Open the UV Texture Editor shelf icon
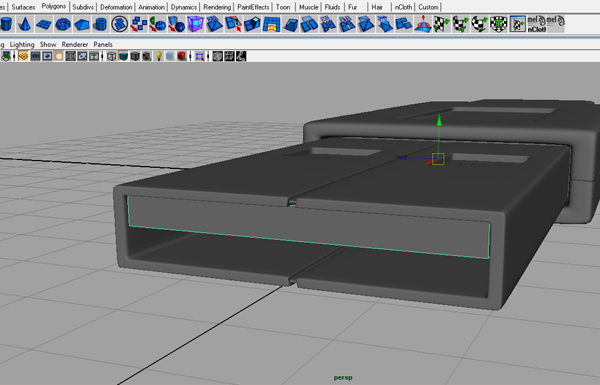Image resolution: width=600 pixels, height=385 pixels. pyautogui.click(x=517, y=24)
